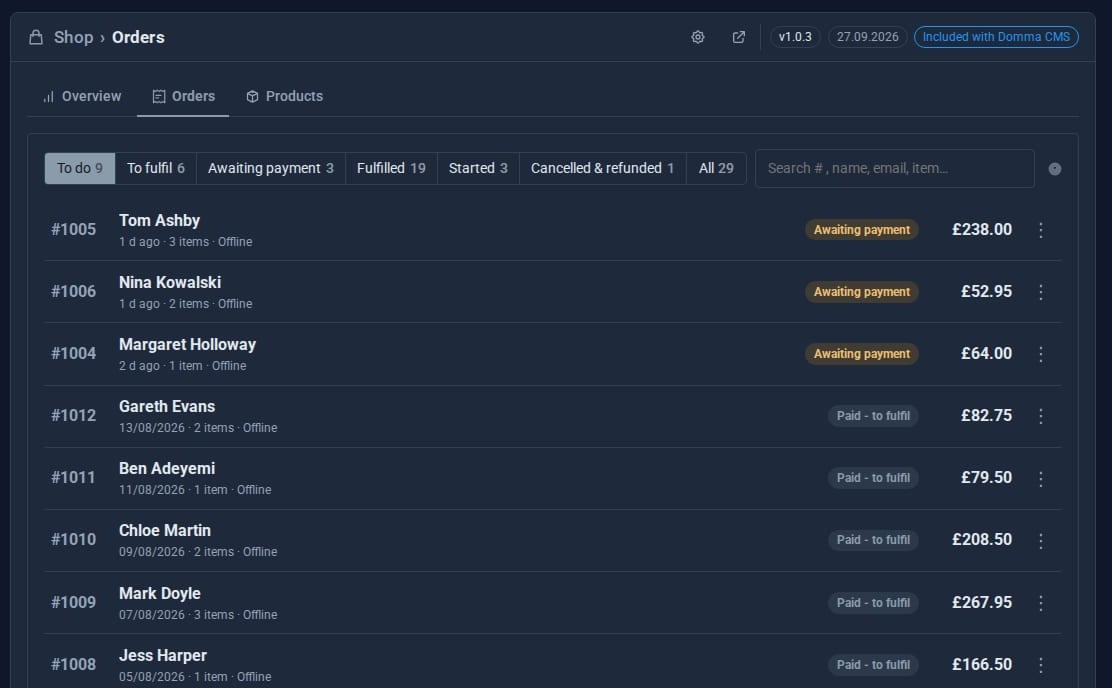Click order number #1005
Screen dimensions: 1112x688
73,230
